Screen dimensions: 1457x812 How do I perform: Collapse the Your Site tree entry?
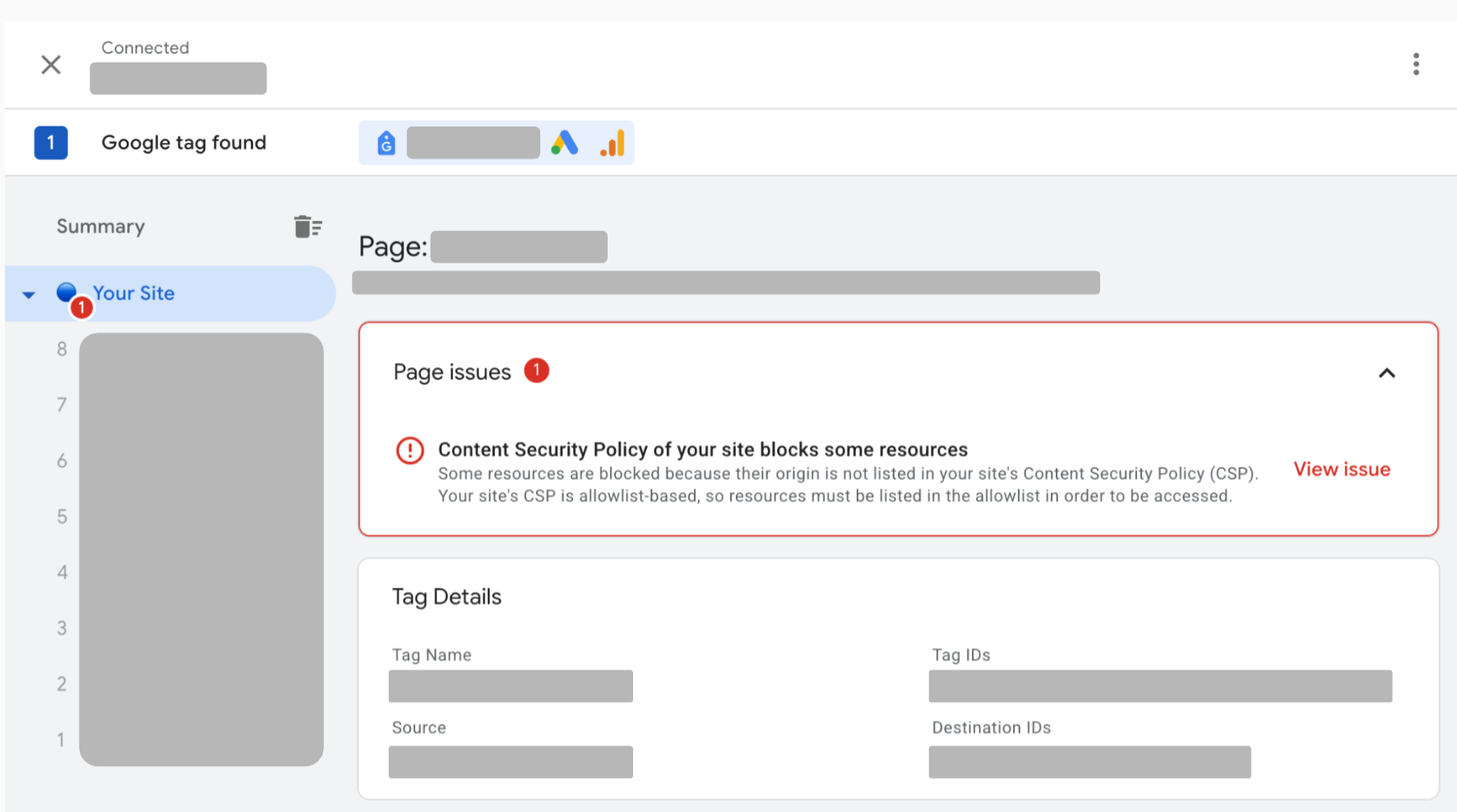[29, 293]
